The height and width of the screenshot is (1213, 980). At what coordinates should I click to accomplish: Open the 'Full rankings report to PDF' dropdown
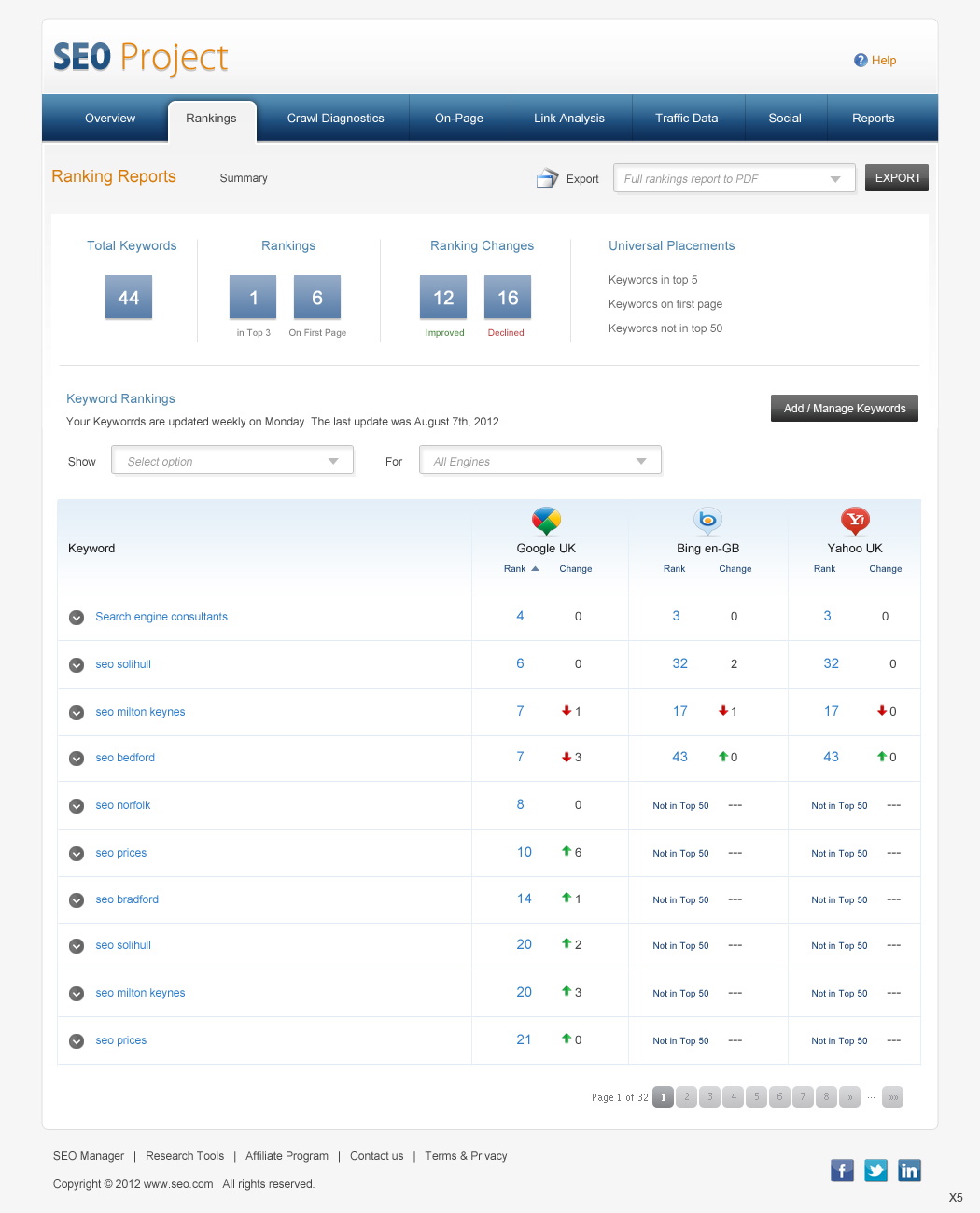pyautogui.click(x=734, y=178)
